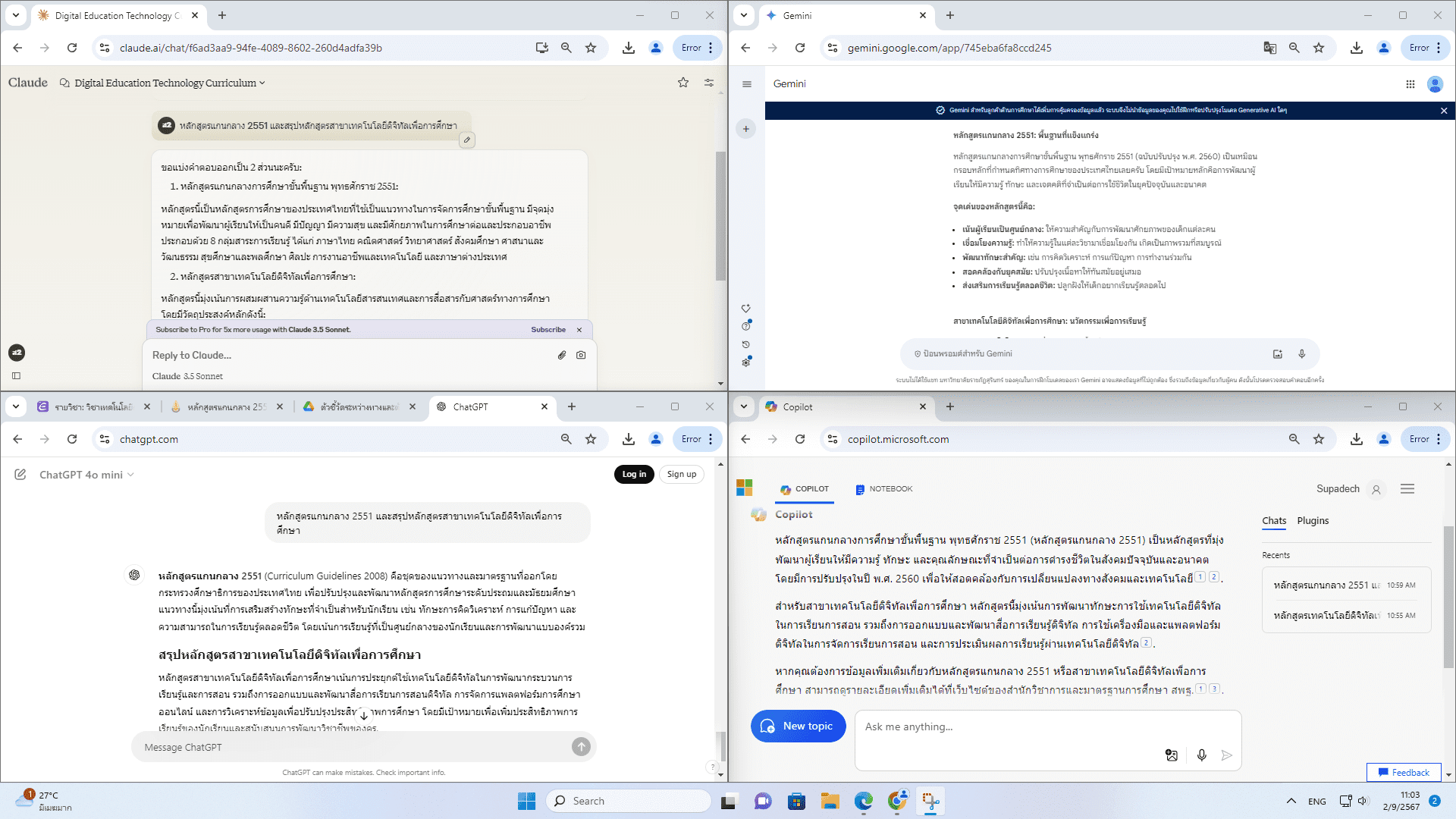
Task: Click attach file paperclip in Claude reply box
Action: [x=562, y=355]
